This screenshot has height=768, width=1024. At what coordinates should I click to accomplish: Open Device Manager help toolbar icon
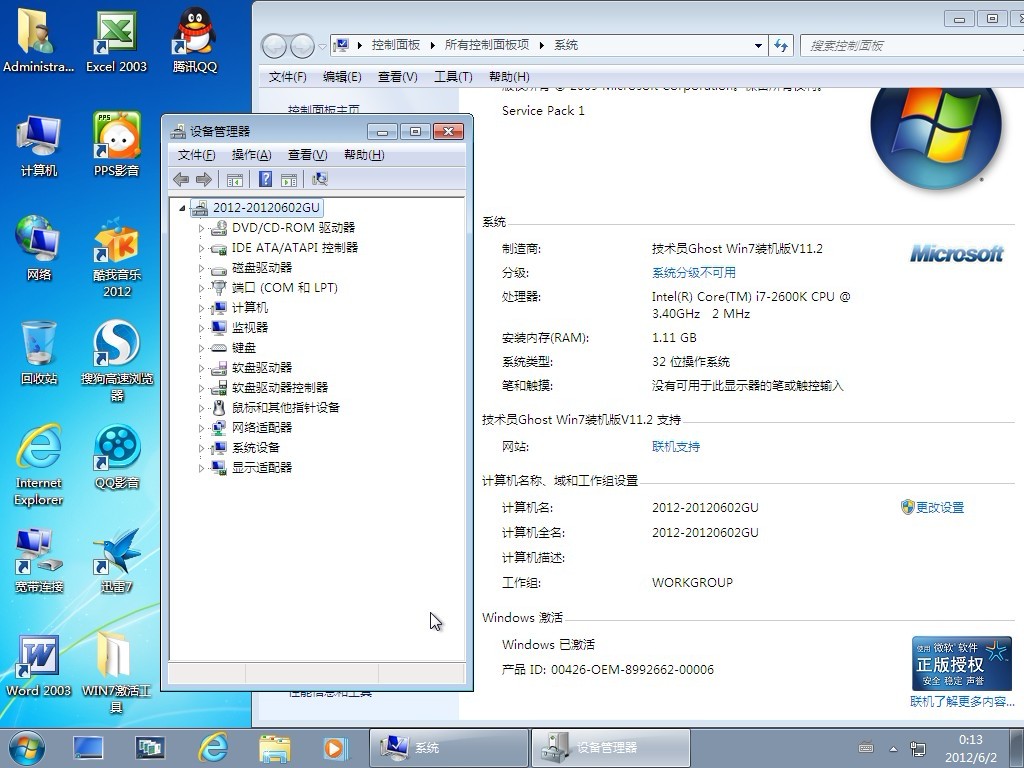coord(265,179)
